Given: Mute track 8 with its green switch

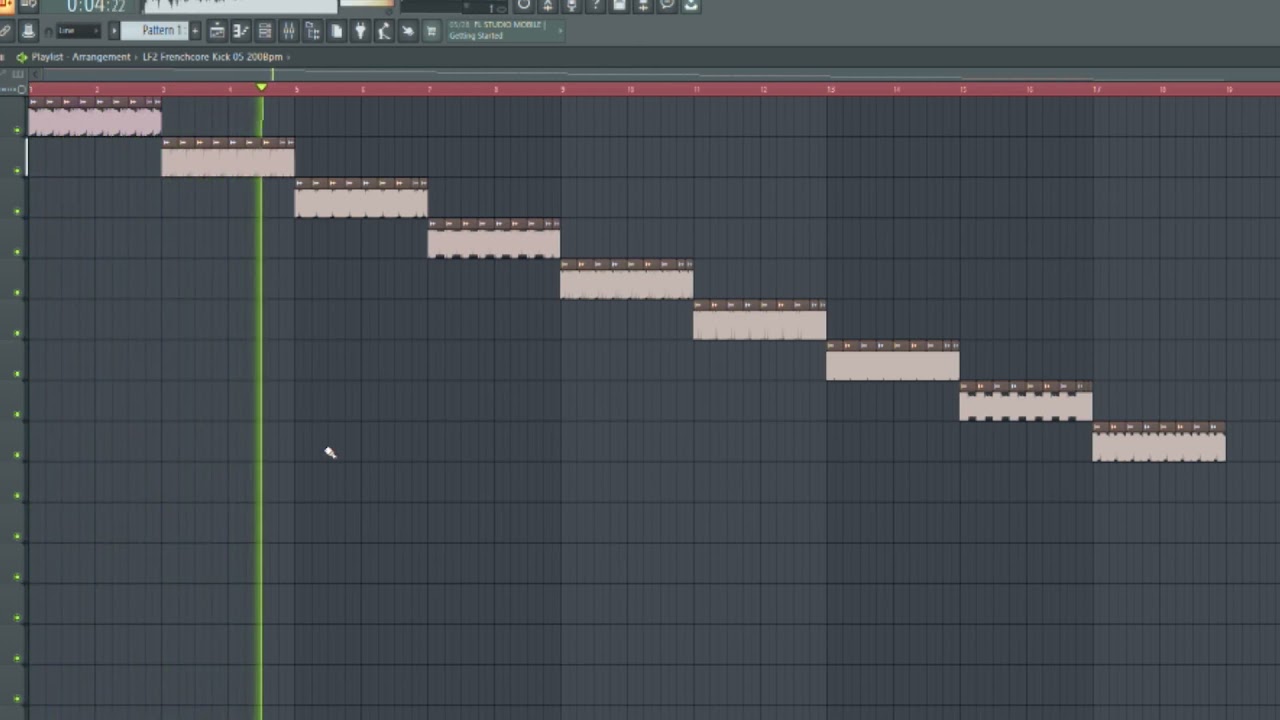Looking at the screenshot, I should pyautogui.click(x=17, y=414).
